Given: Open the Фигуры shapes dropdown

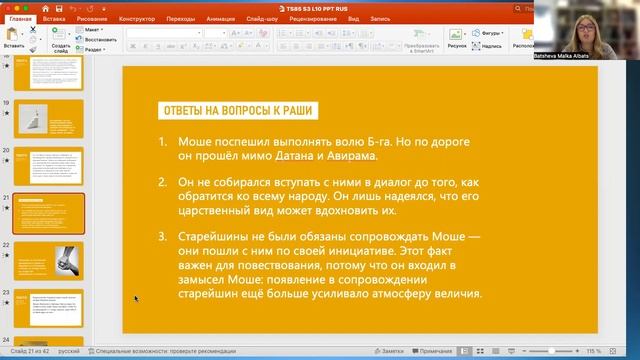Looking at the screenshot, I should coord(488,33).
